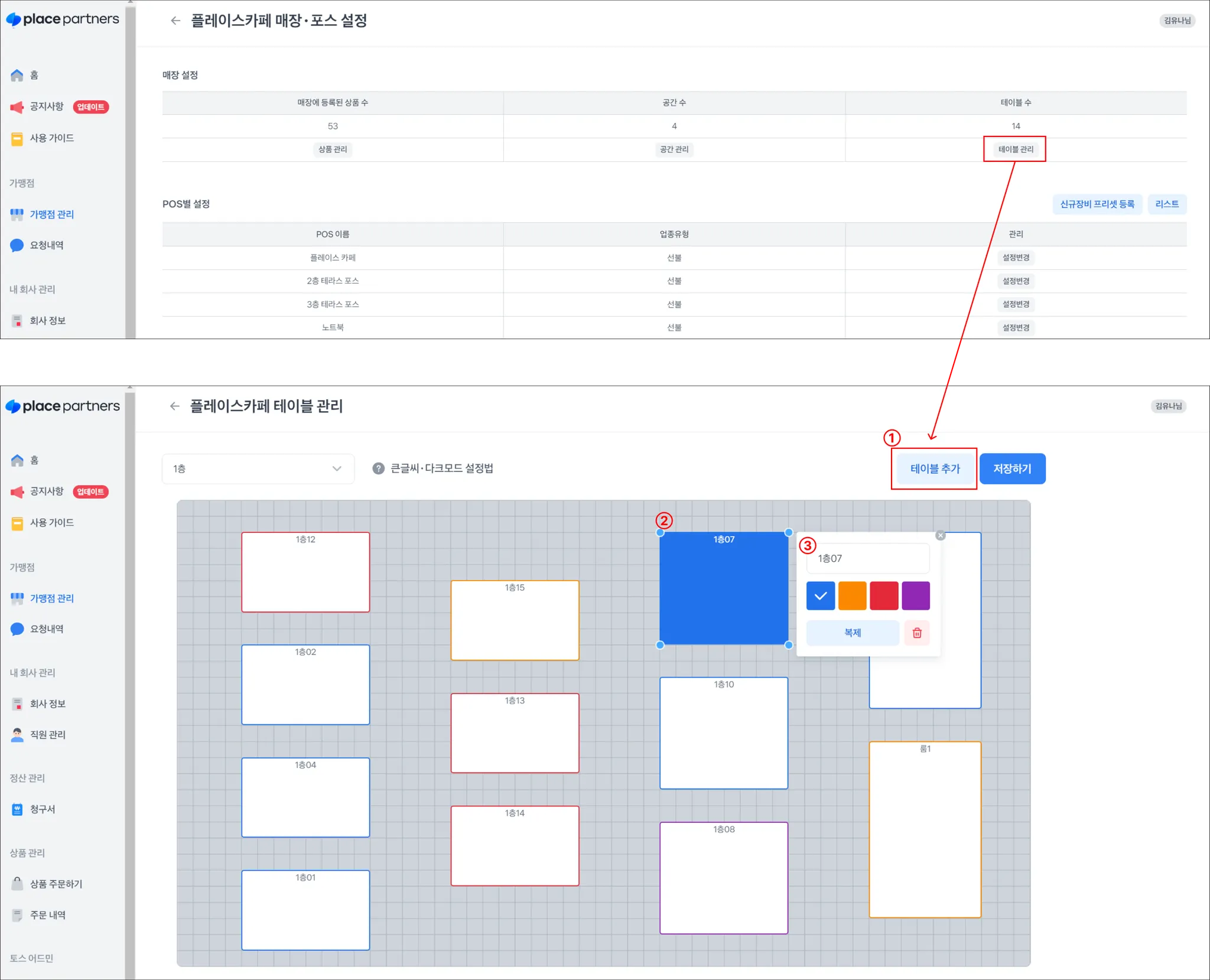Click the red trash delete icon in table popup
The image size is (1210, 980).
[917, 633]
